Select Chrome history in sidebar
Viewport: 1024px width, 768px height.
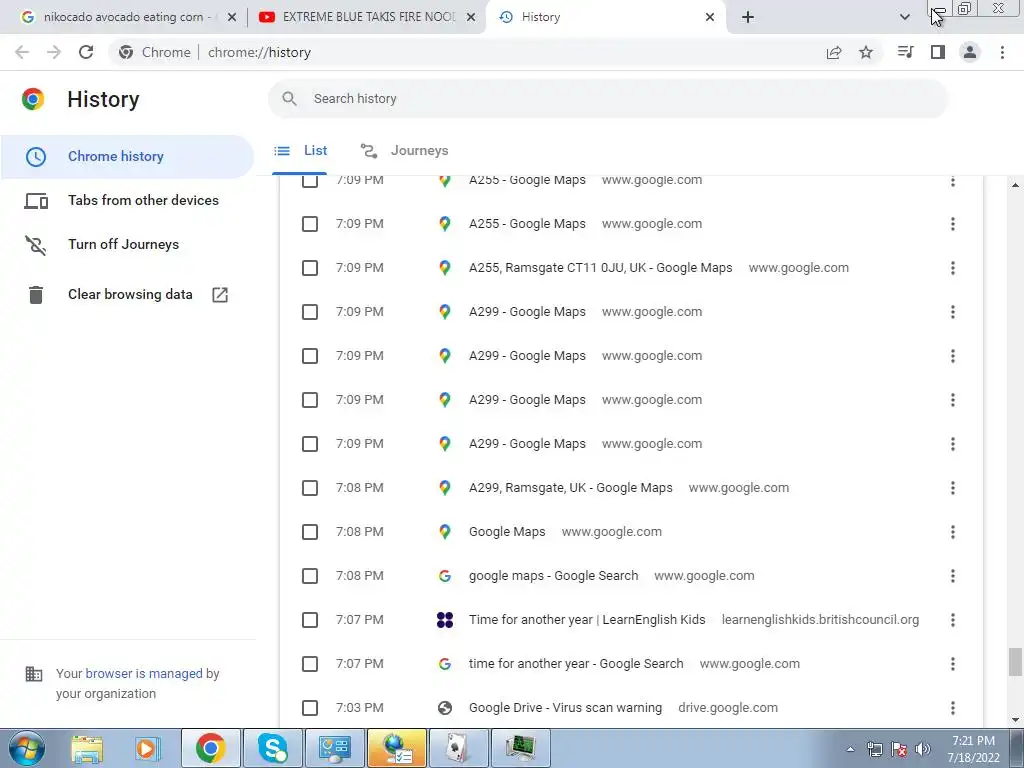tap(127, 157)
